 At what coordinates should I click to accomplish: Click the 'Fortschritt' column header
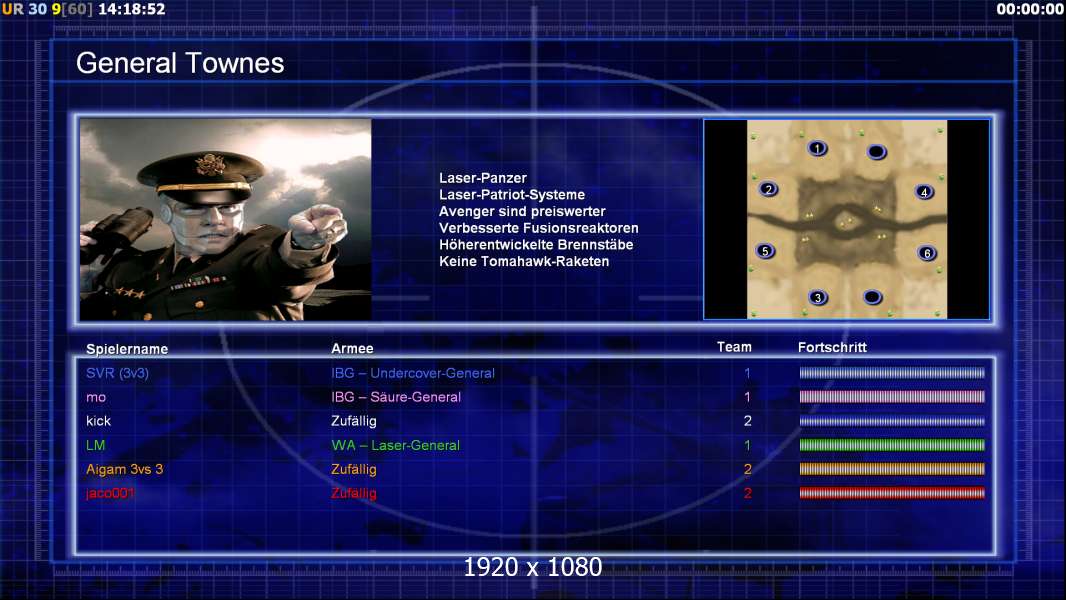(x=832, y=347)
